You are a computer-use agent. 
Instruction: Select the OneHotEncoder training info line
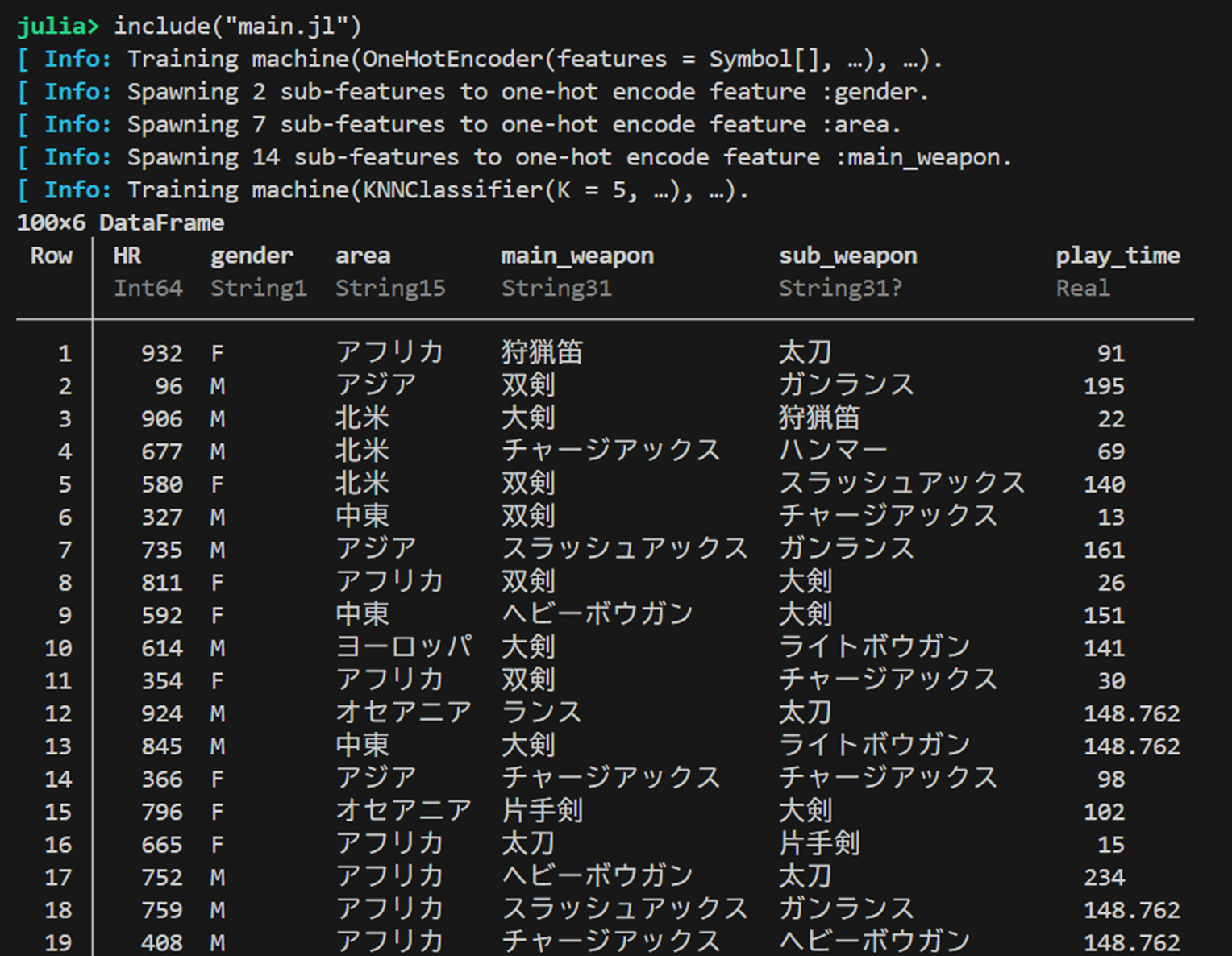click(480, 60)
